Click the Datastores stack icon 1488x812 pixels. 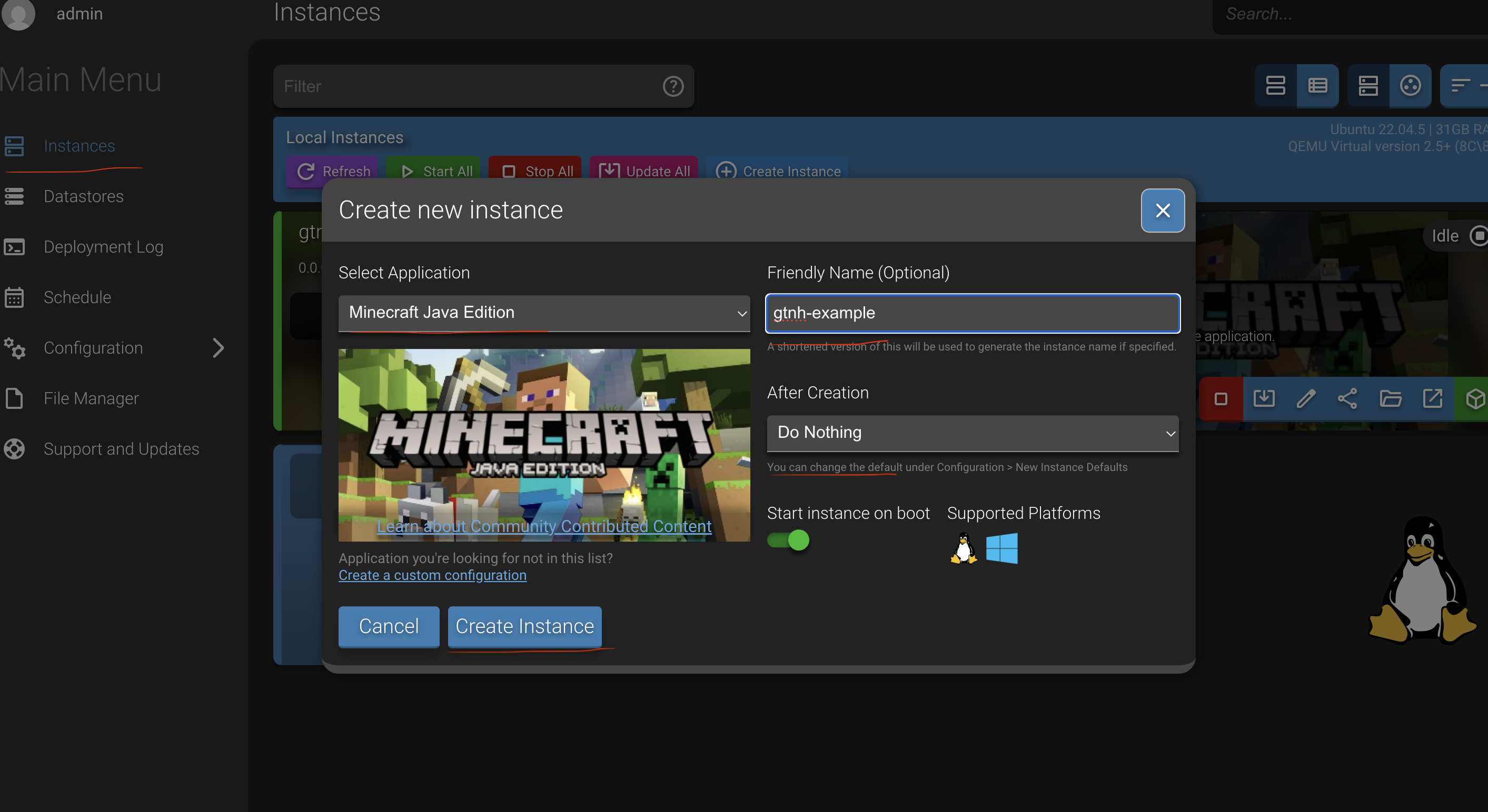(14, 196)
